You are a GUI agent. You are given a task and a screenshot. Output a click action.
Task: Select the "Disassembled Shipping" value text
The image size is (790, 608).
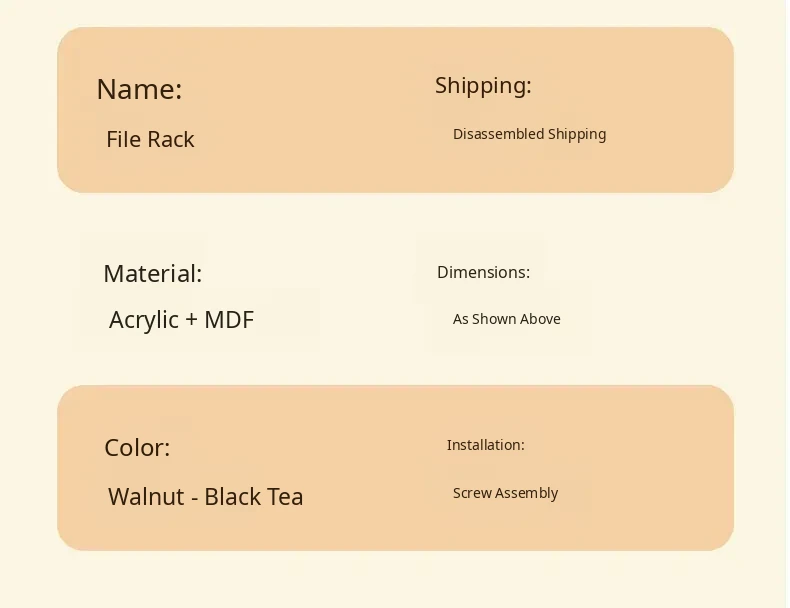pos(529,134)
